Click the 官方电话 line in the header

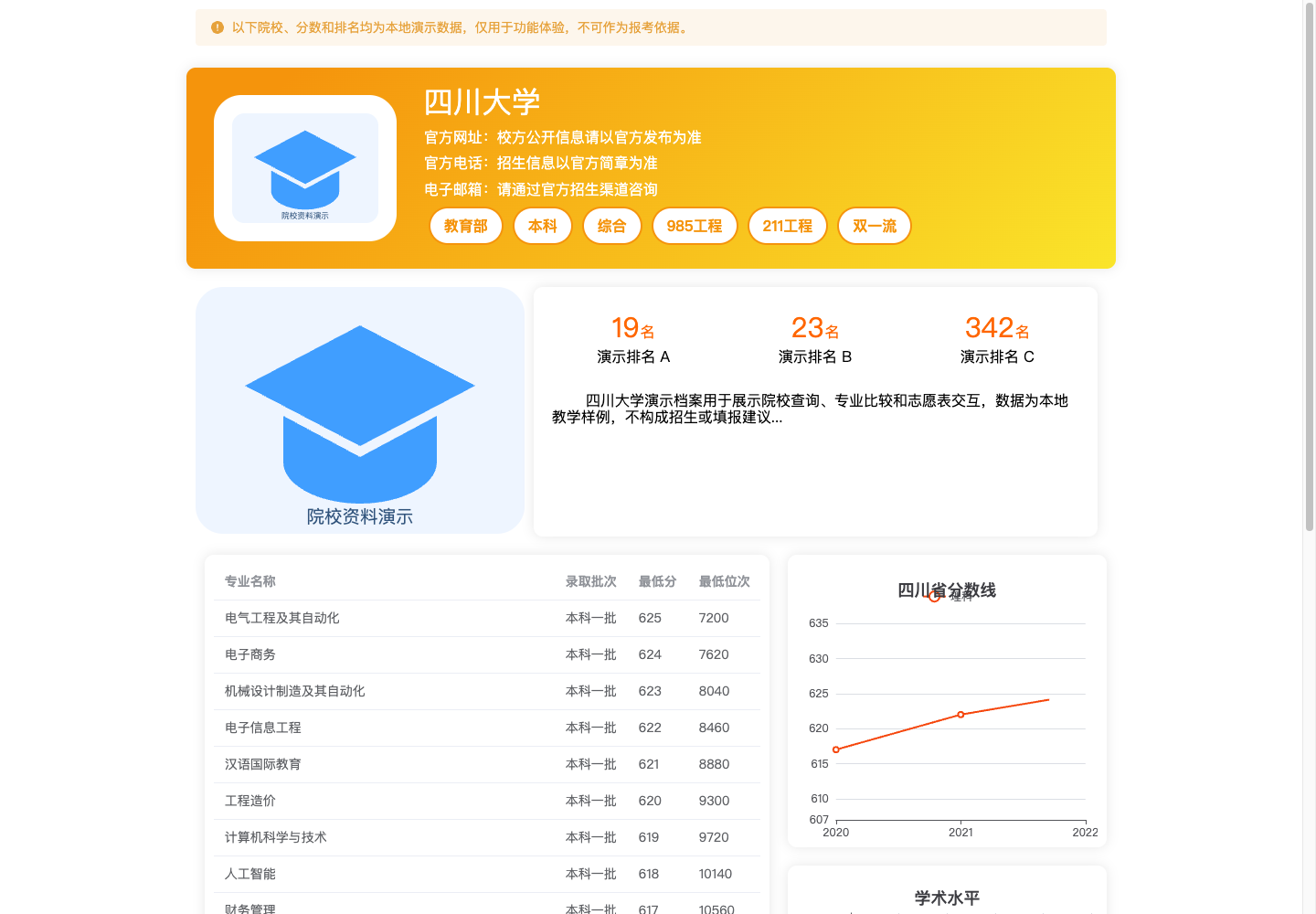(x=541, y=163)
